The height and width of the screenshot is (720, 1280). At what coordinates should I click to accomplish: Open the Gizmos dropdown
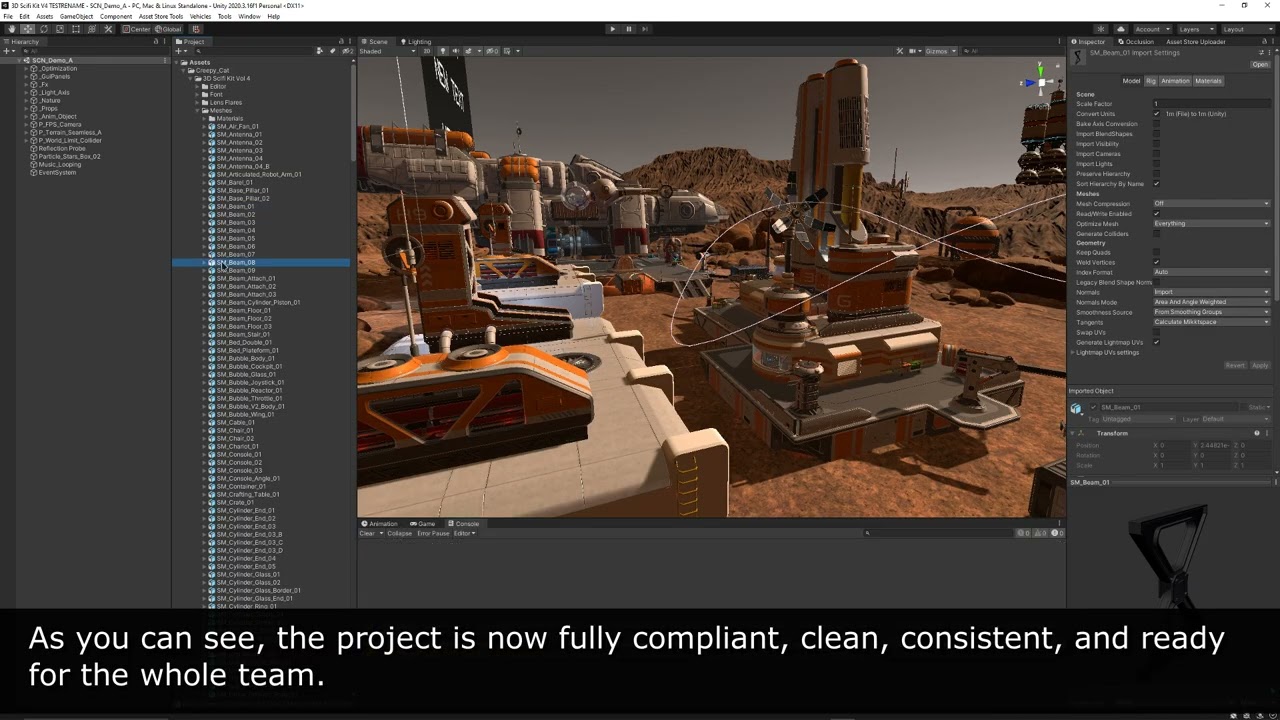click(940, 51)
